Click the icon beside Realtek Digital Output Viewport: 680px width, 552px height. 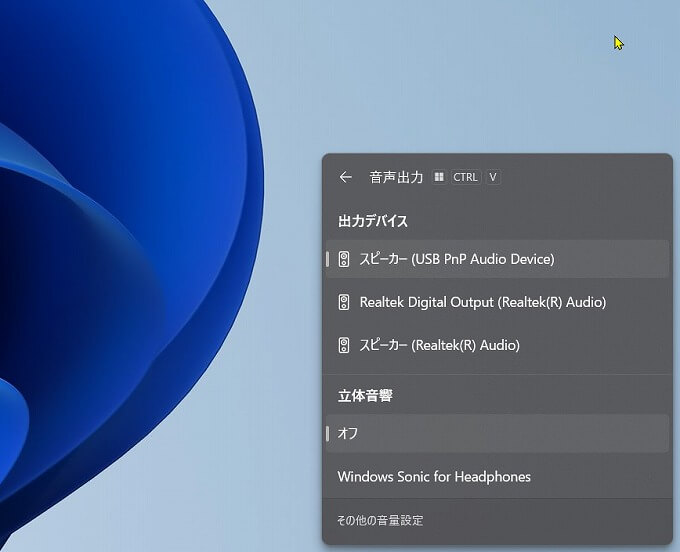(x=344, y=302)
